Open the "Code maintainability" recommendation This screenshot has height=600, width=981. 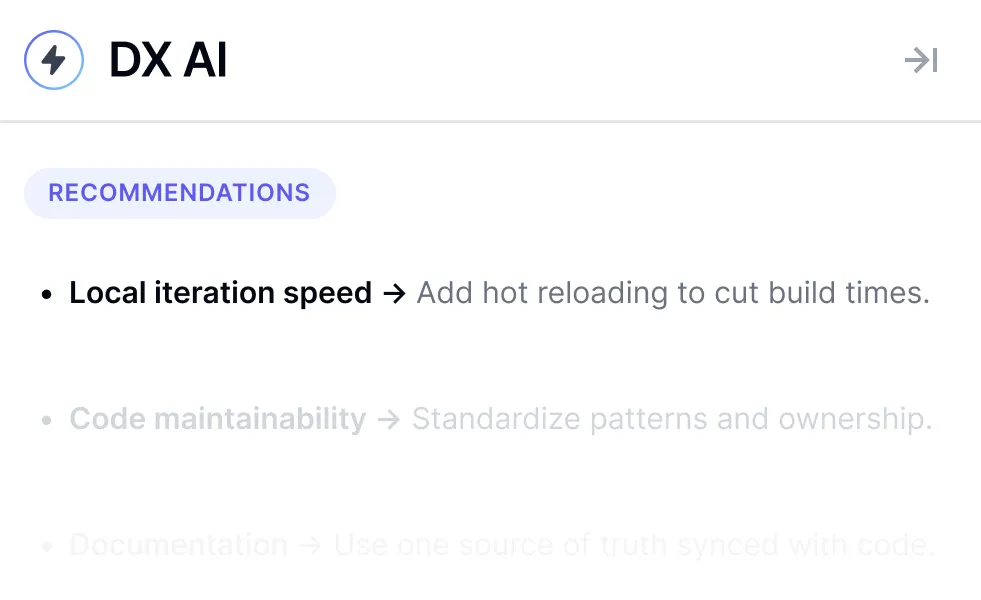click(x=217, y=419)
